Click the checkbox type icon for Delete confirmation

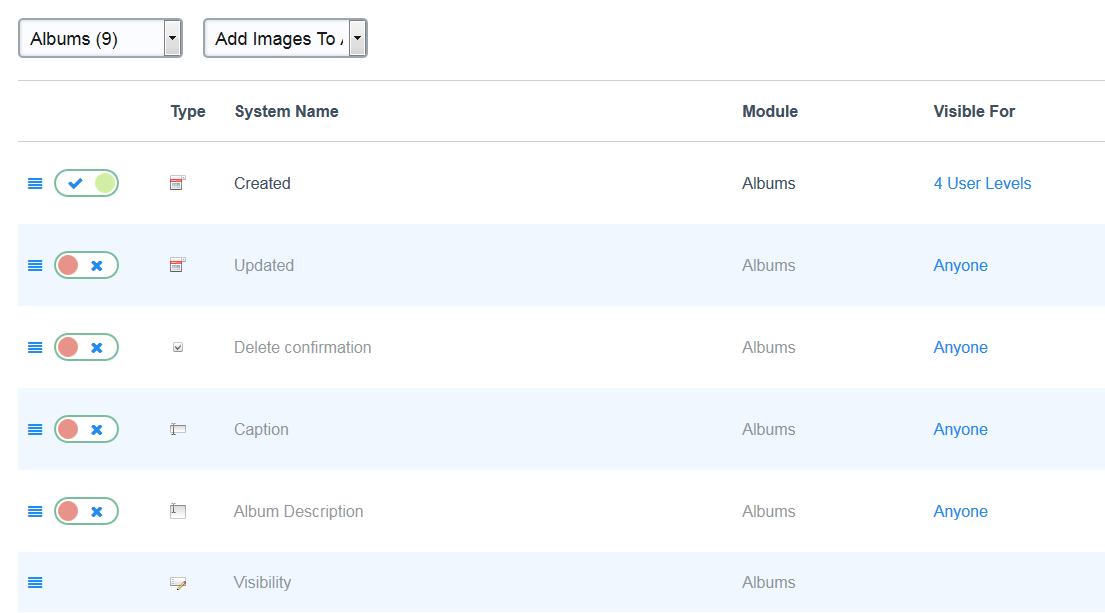pos(178,348)
